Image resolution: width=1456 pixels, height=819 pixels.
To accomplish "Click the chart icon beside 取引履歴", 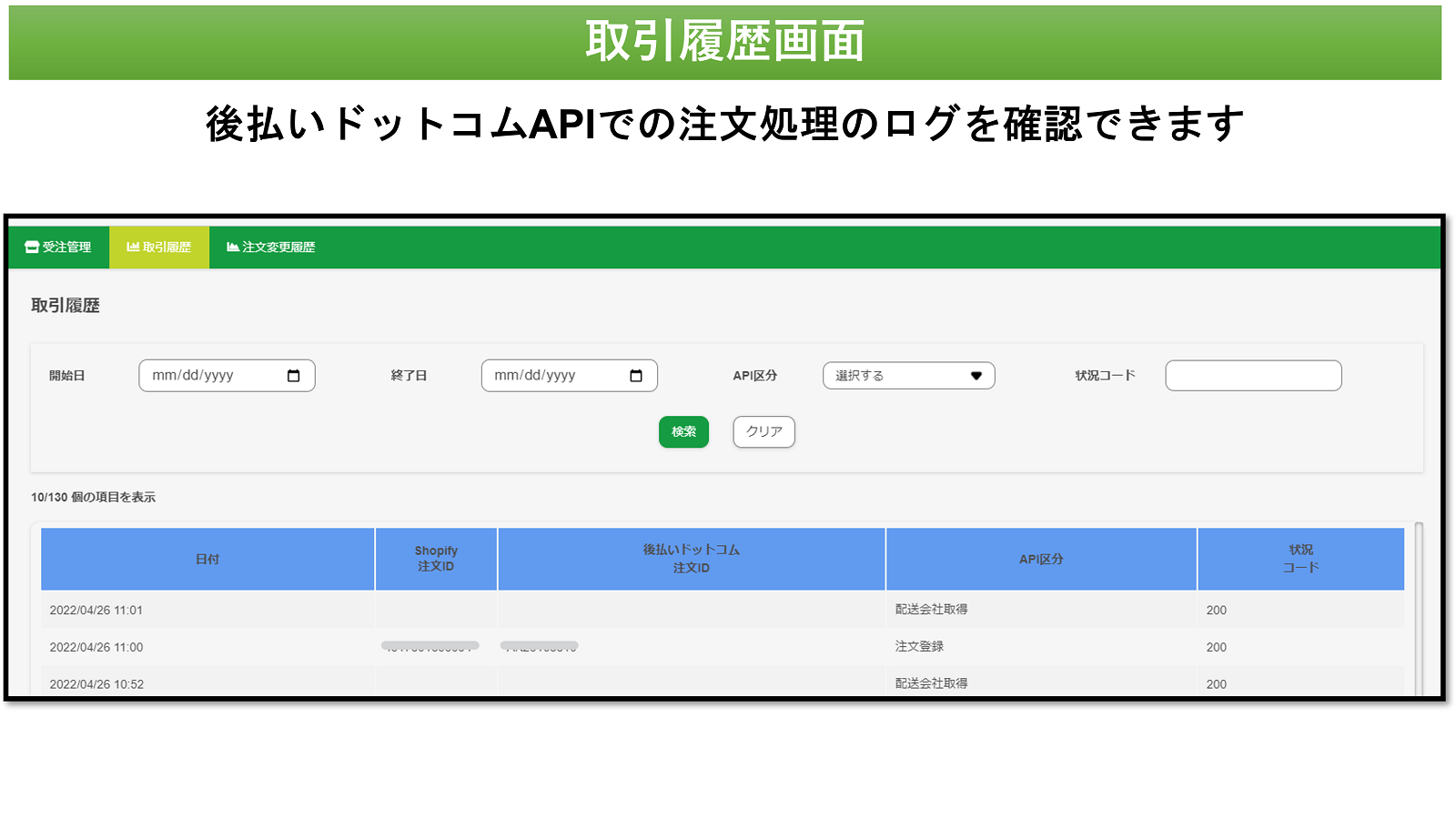I will (133, 248).
